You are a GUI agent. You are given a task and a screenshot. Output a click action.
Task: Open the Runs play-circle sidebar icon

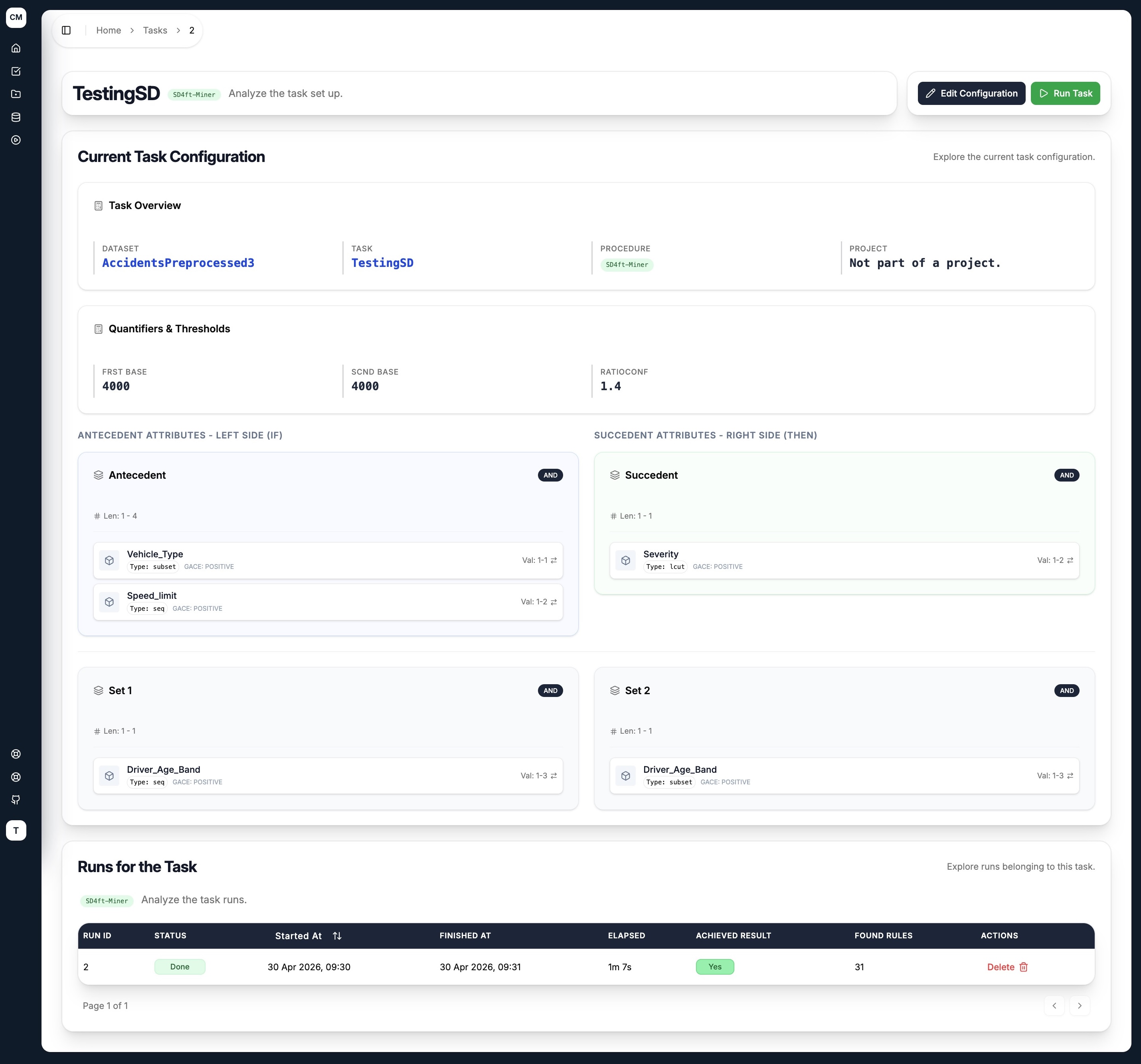tap(16, 140)
